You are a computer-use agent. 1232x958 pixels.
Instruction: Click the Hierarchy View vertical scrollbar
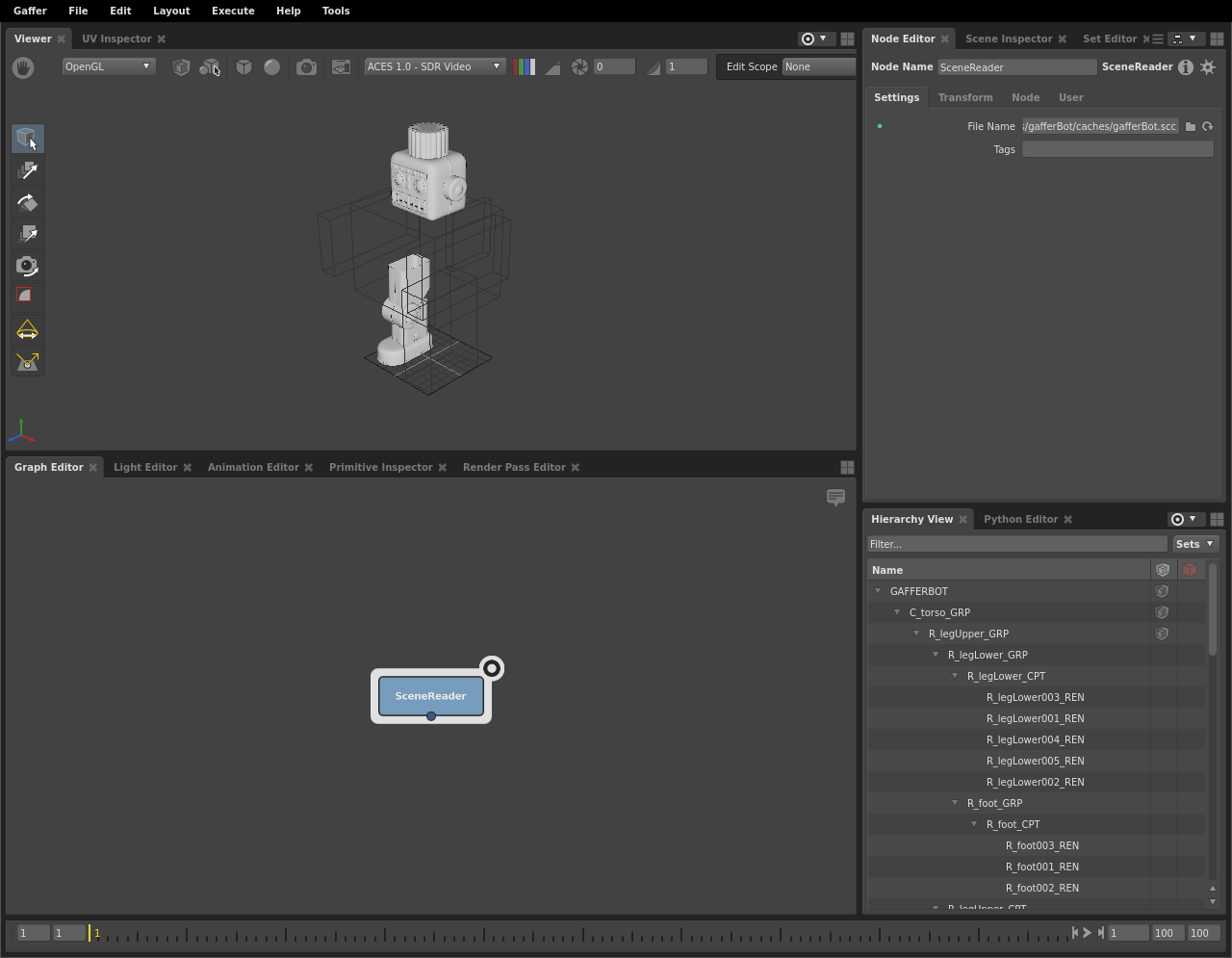click(x=1213, y=609)
